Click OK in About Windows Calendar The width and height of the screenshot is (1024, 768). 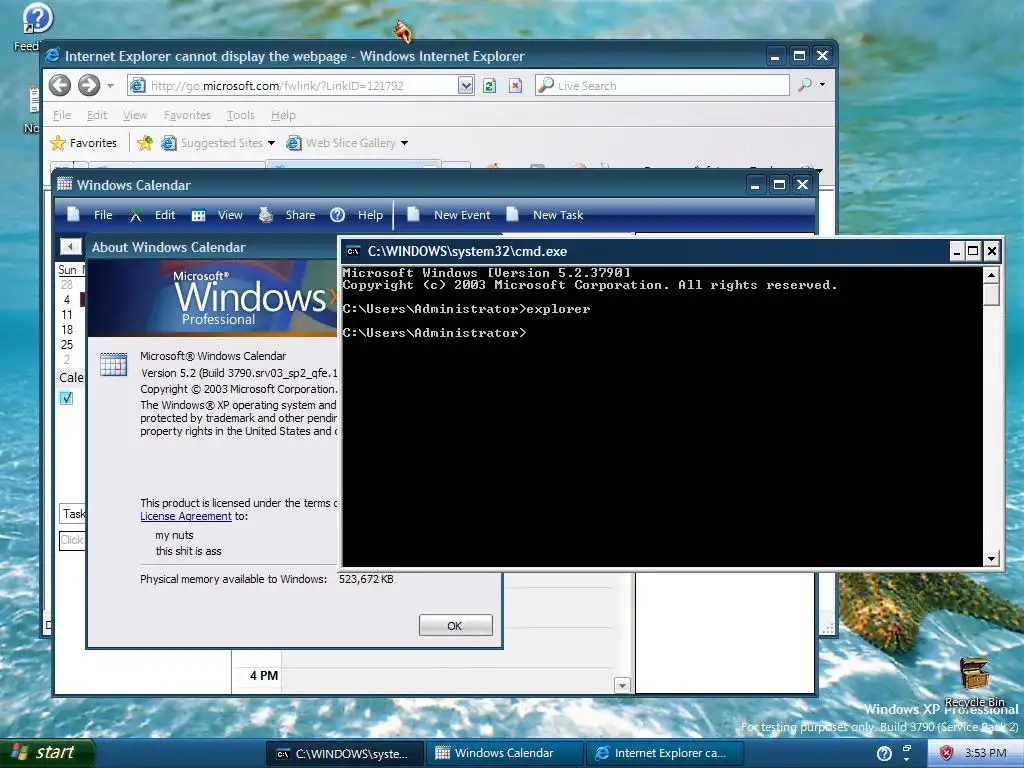[x=455, y=626]
